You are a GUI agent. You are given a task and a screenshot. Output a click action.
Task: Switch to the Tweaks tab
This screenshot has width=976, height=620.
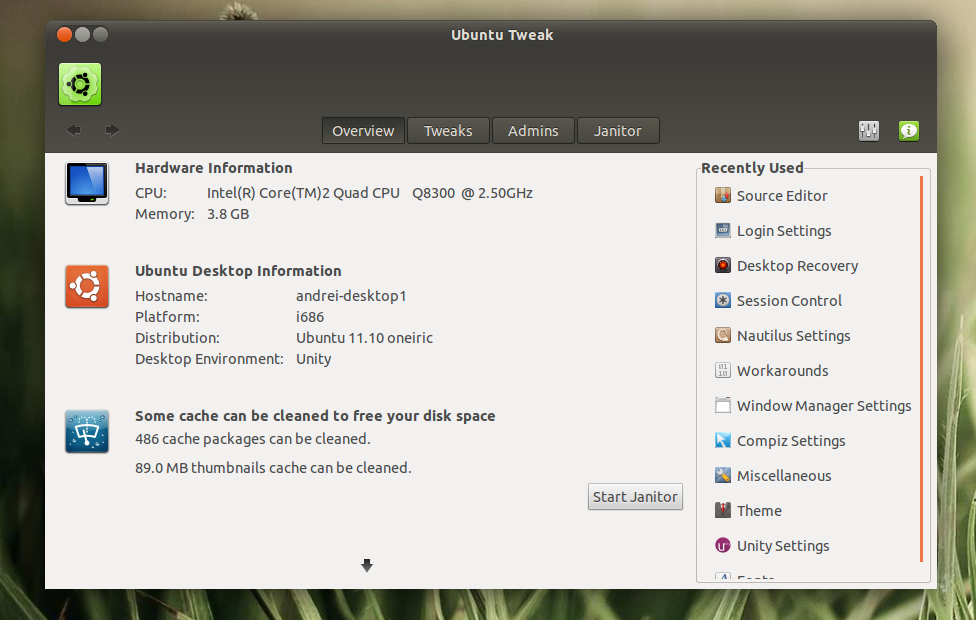448,131
